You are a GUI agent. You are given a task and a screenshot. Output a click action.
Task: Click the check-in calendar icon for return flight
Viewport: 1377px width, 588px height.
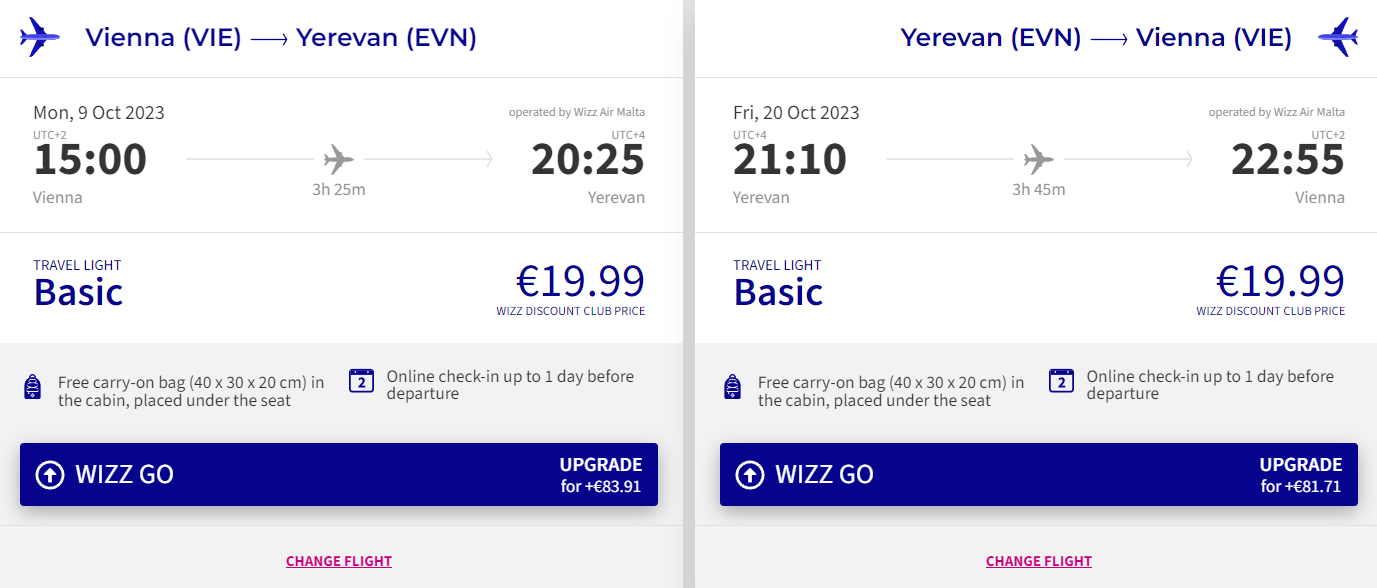click(1061, 381)
